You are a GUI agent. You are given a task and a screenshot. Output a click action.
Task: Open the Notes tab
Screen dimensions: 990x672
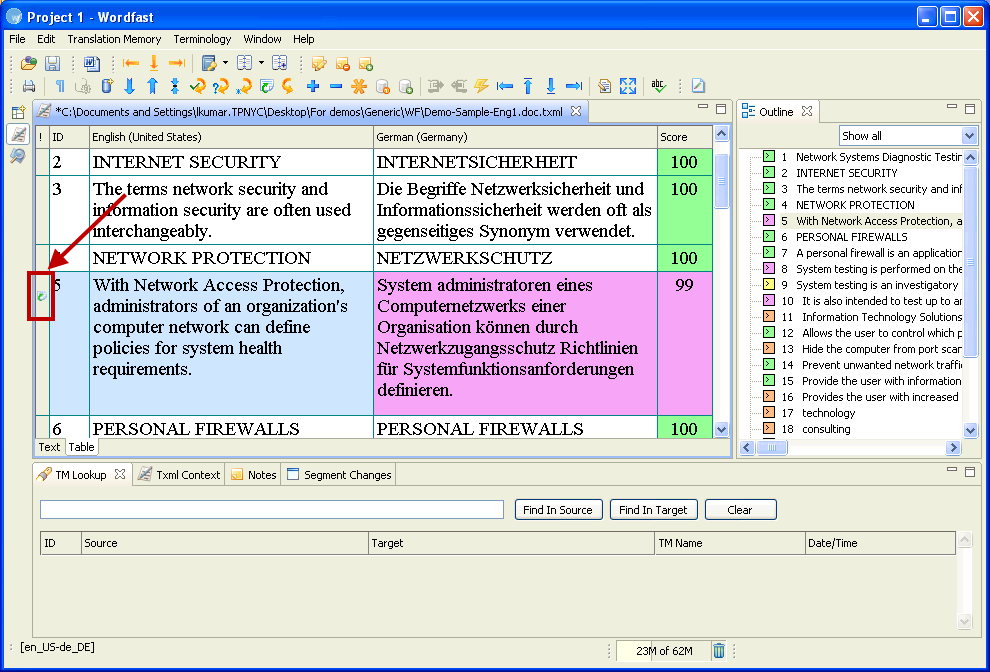click(x=254, y=475)
